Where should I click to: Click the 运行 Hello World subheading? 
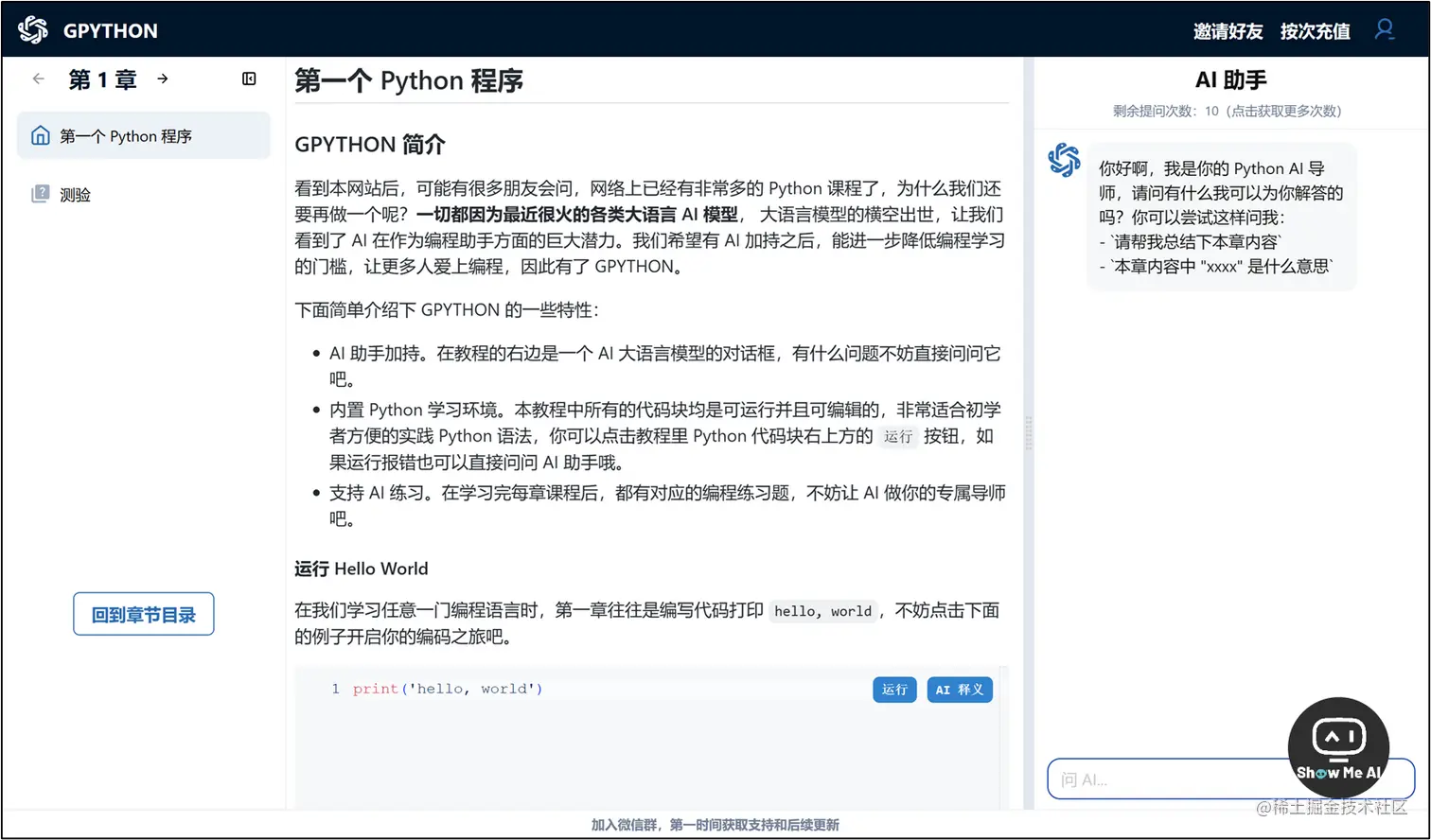click(361, 569)
